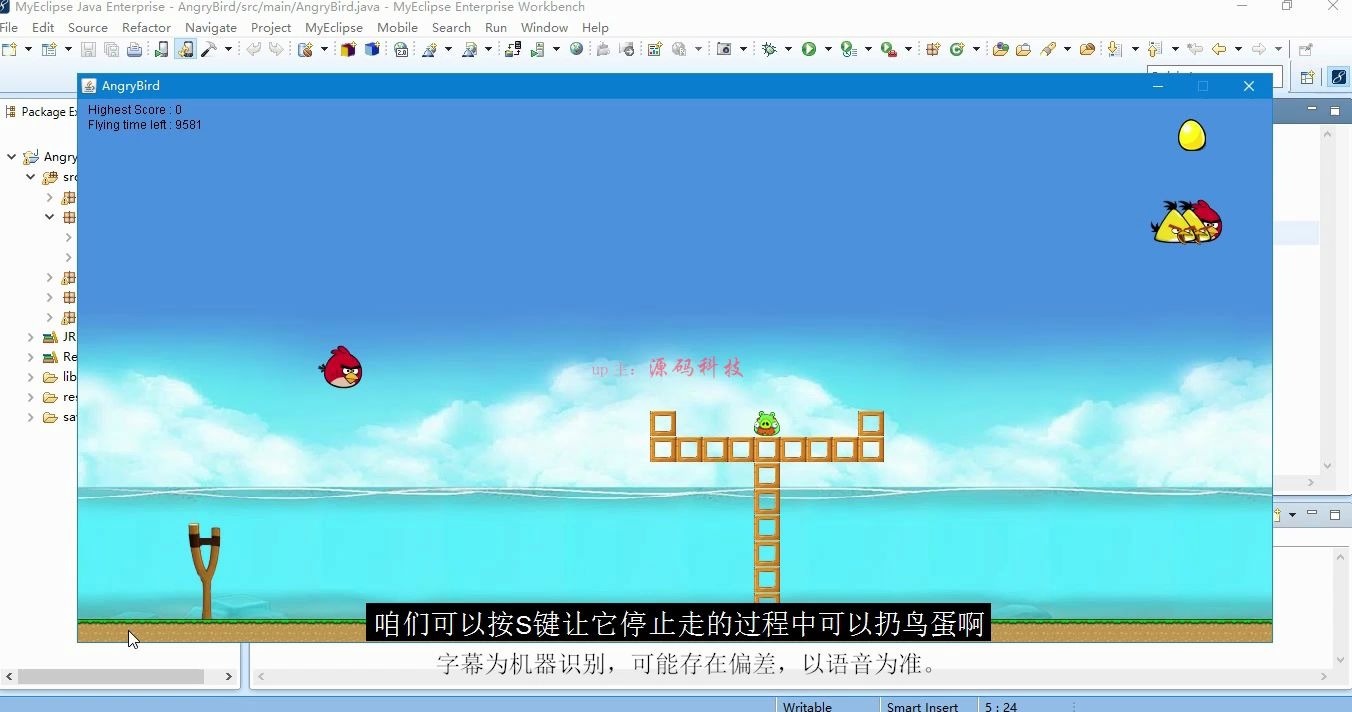This screenshot has height=712, width=1352.
Task: Open the MyEclipse menu
Action: pos(334,27)
